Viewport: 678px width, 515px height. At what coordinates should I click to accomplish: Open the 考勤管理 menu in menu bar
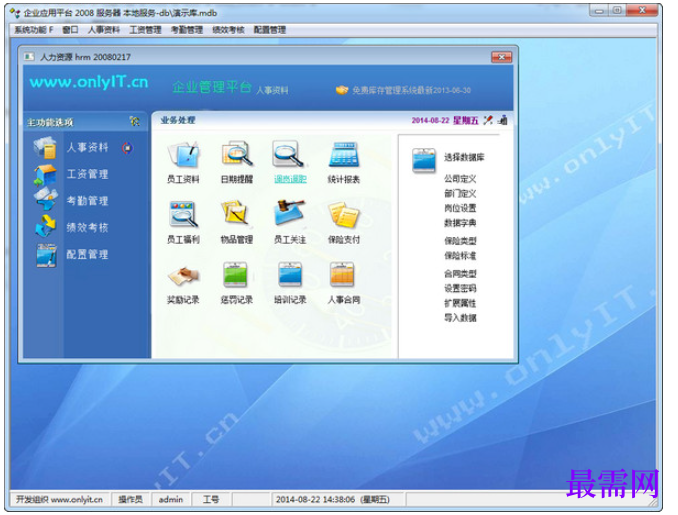pyautogui.click(x=187, y=30)
